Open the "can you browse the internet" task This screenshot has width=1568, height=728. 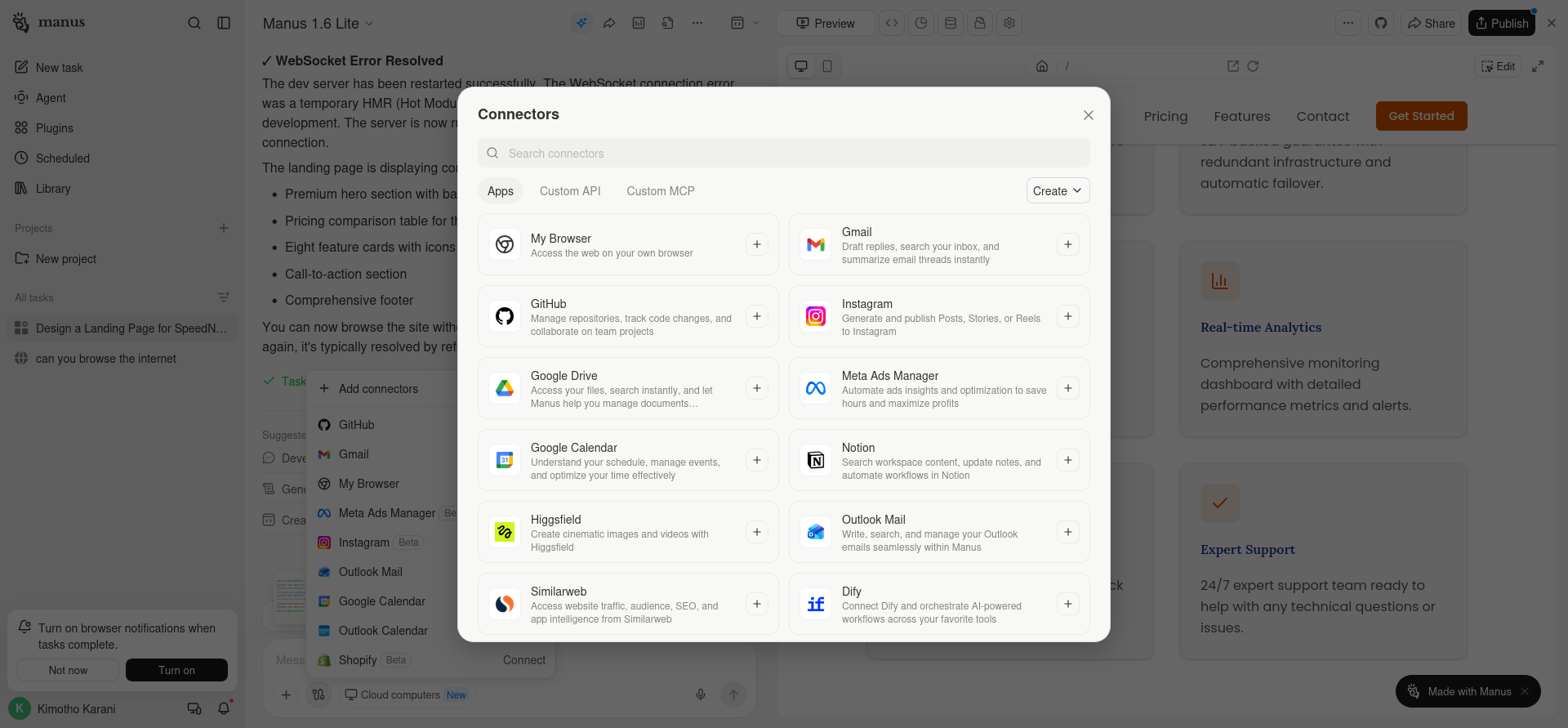tap(122, 359)
